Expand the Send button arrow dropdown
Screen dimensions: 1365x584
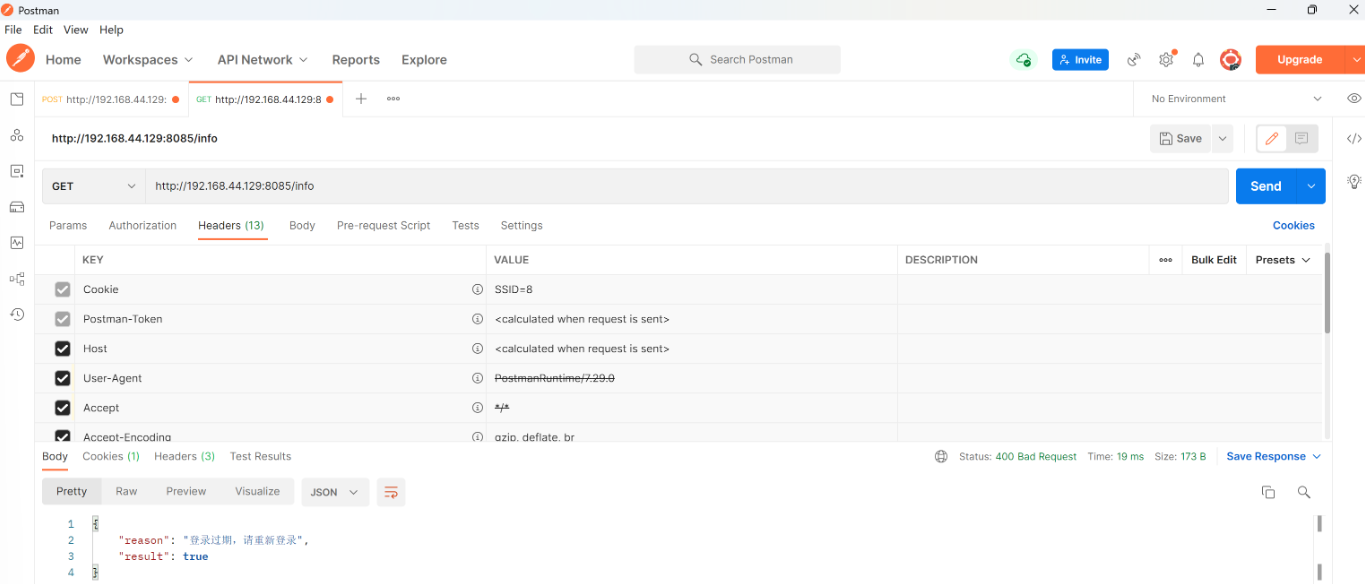(x=1311, y=186)
